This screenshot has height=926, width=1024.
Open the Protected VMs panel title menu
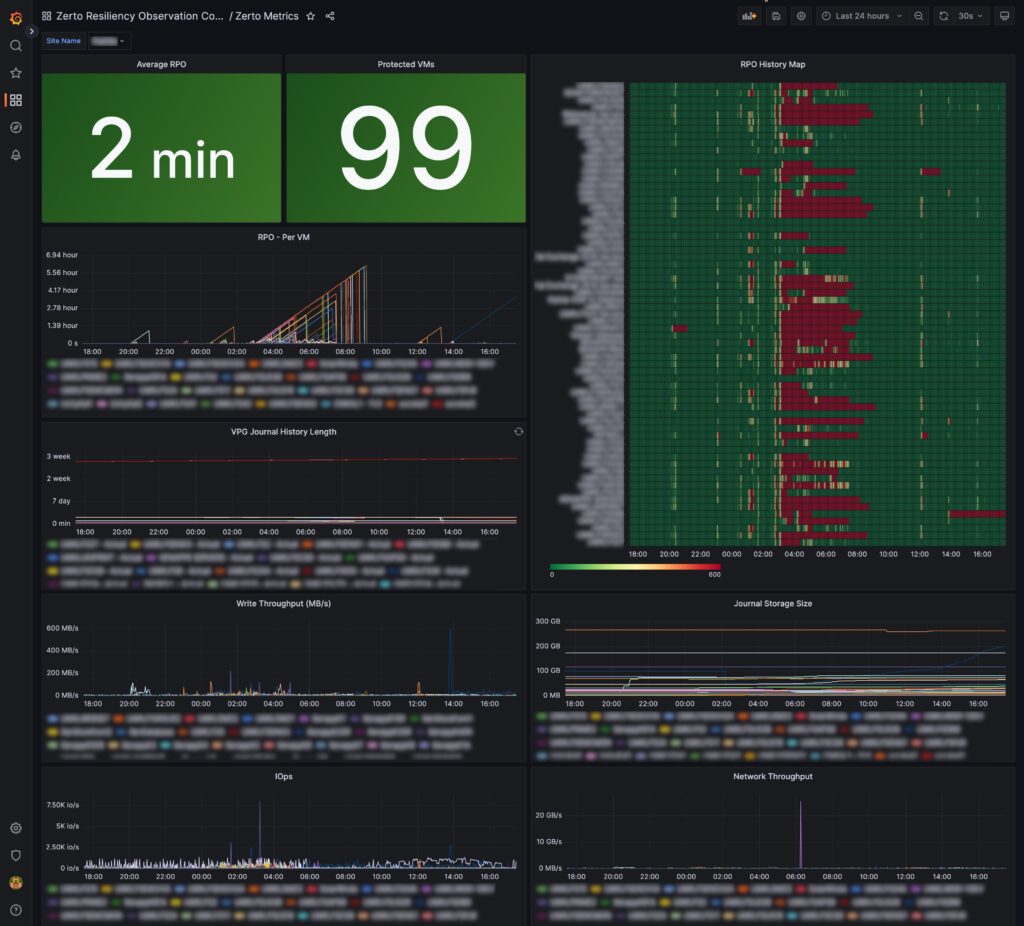(x=406, y=64)
